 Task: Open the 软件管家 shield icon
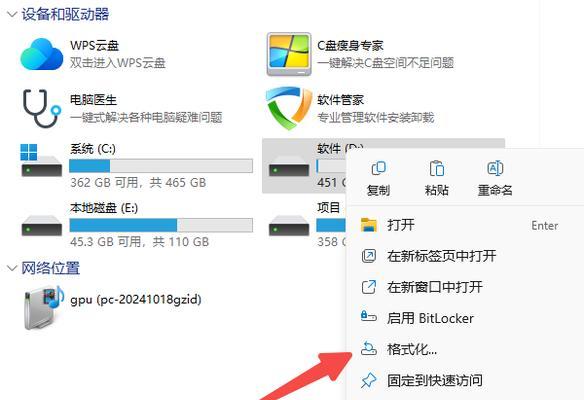pos(289,108)
